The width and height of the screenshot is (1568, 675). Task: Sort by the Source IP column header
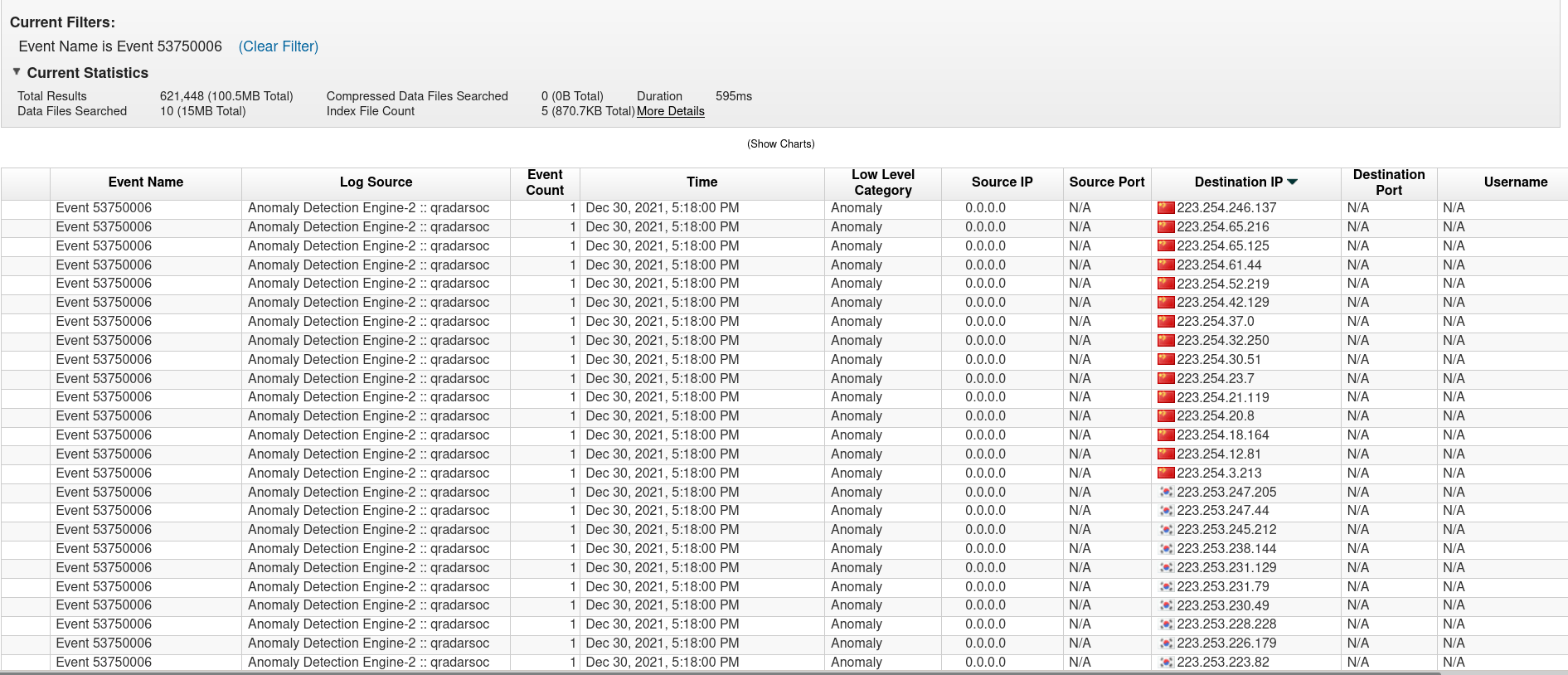coord(1002,182)
